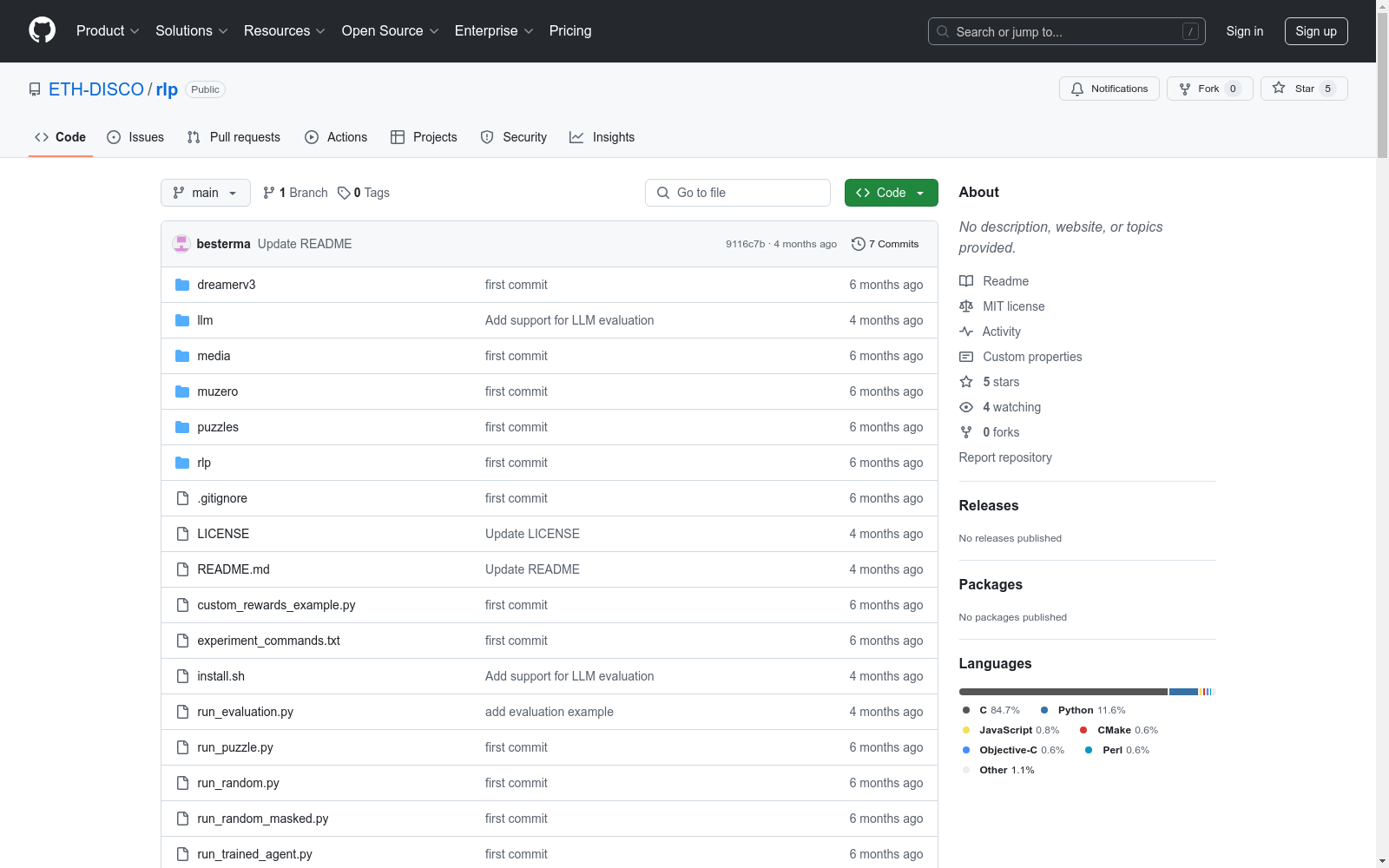Click the 'add evaluation example' commit message

(550, 712)
